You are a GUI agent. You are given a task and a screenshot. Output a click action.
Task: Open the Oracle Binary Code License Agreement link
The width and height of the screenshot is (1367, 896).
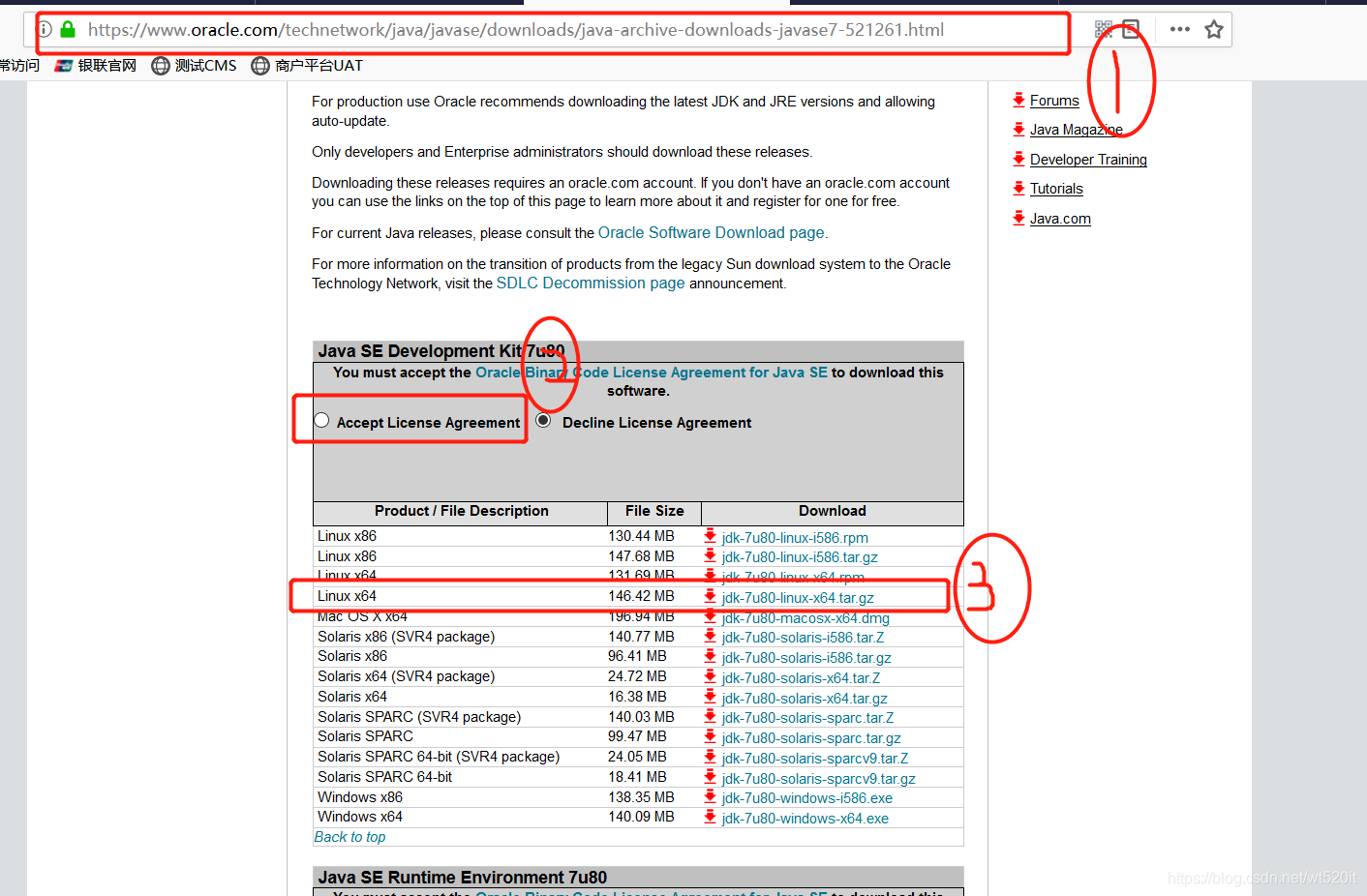[x=652, y=373]
